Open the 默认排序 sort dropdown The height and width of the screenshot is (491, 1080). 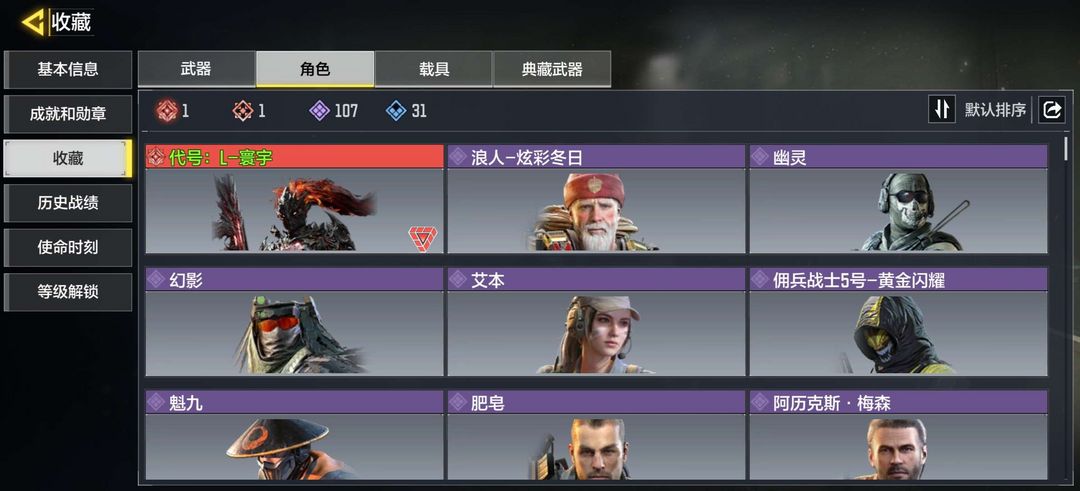tap(995, 109)
